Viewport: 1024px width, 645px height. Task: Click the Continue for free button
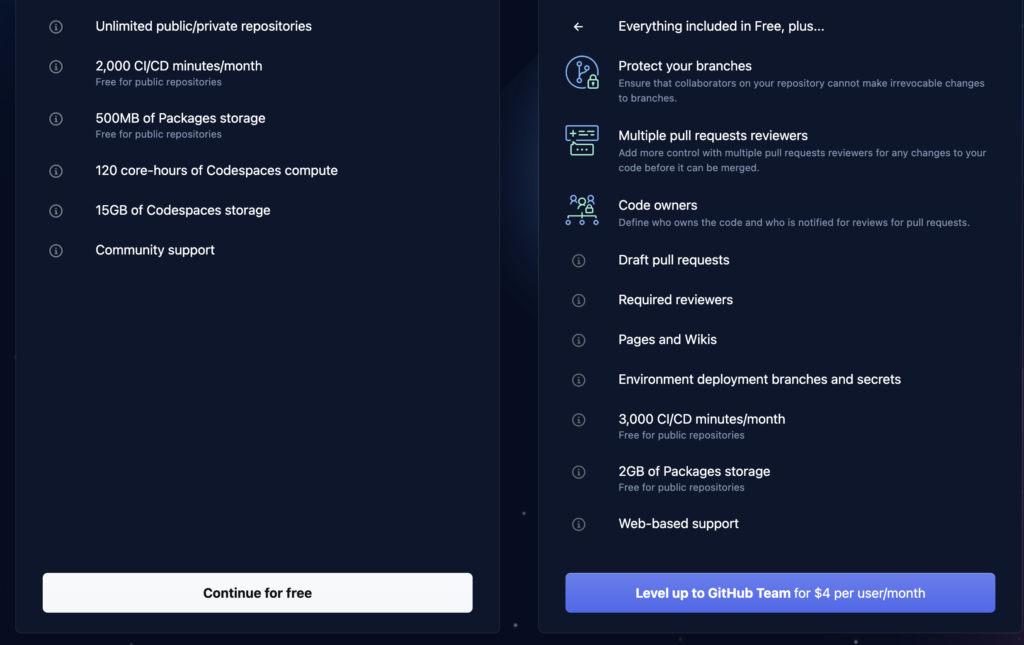pos(257,593)
